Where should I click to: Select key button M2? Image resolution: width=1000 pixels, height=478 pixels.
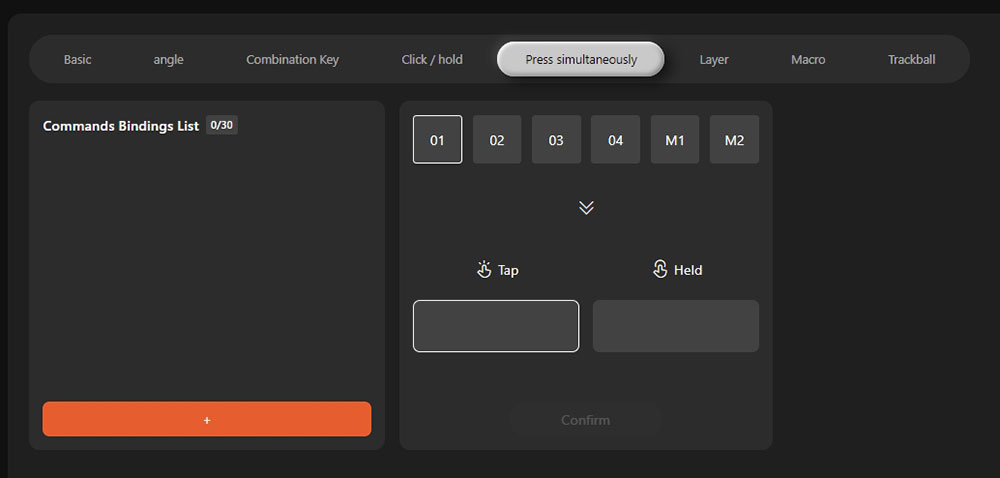[734, 140]
